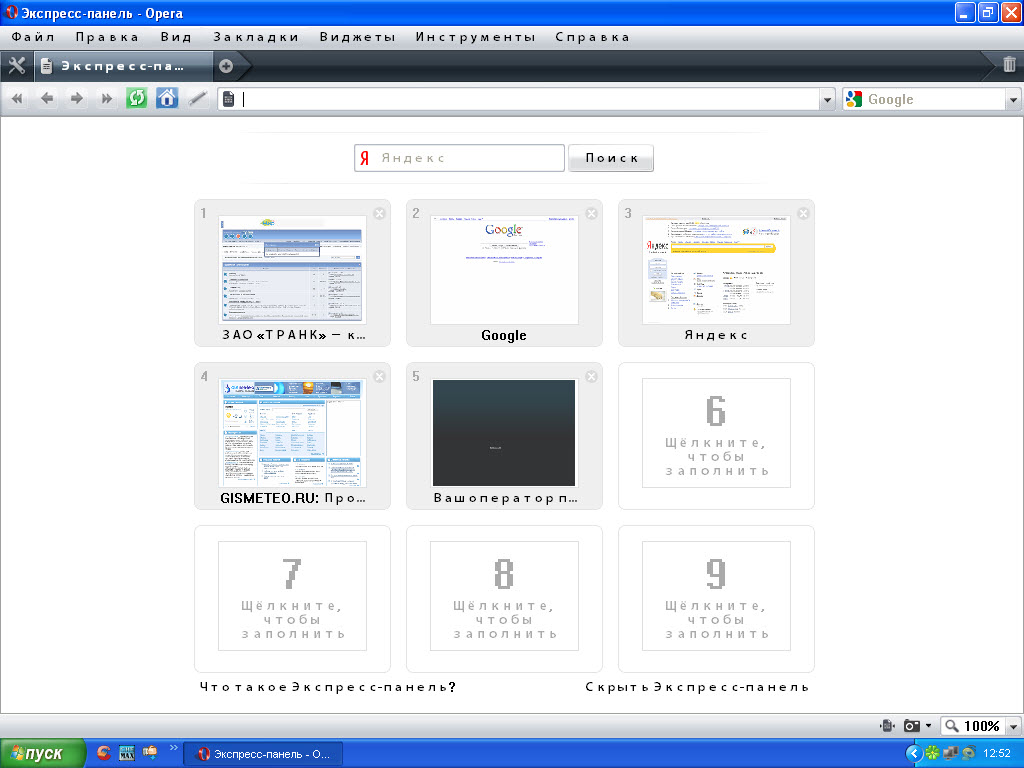Click the Back navigation arrow
The height and width of the screenshot is (768, 1024).
[x=47, y=98]
